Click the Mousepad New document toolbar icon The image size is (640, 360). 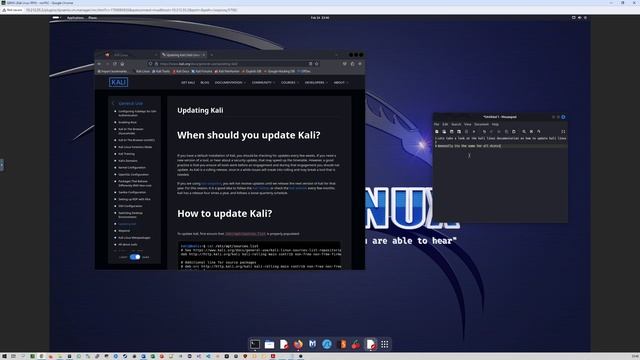(437, 131)
